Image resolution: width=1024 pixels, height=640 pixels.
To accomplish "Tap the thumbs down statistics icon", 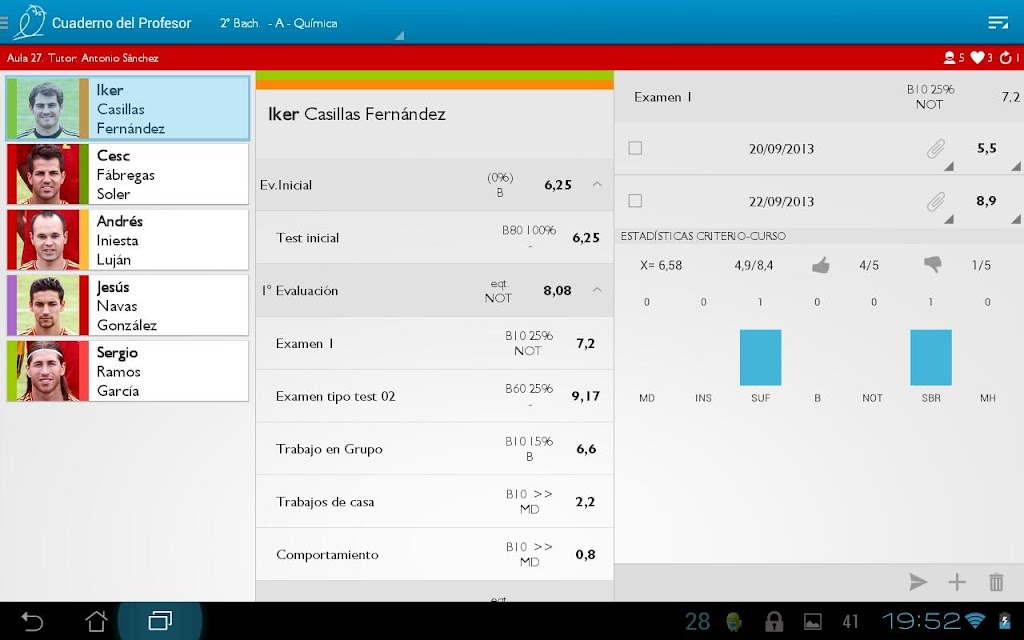I will coord(933,264).
